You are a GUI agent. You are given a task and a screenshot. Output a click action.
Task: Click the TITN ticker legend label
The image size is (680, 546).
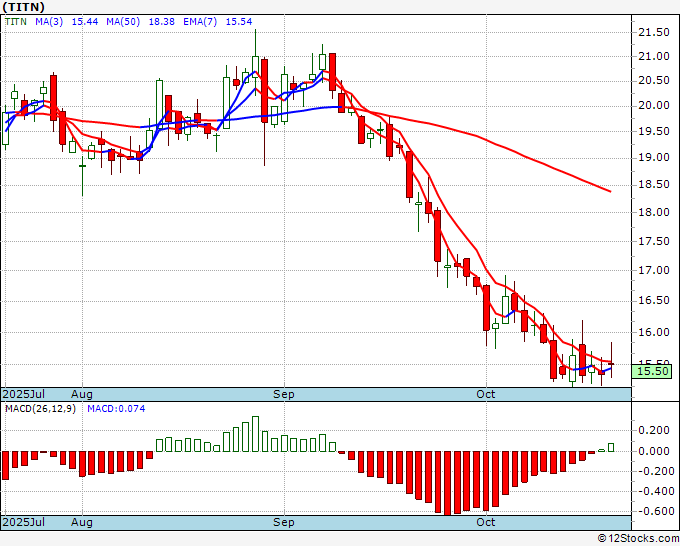coord(16,22)
